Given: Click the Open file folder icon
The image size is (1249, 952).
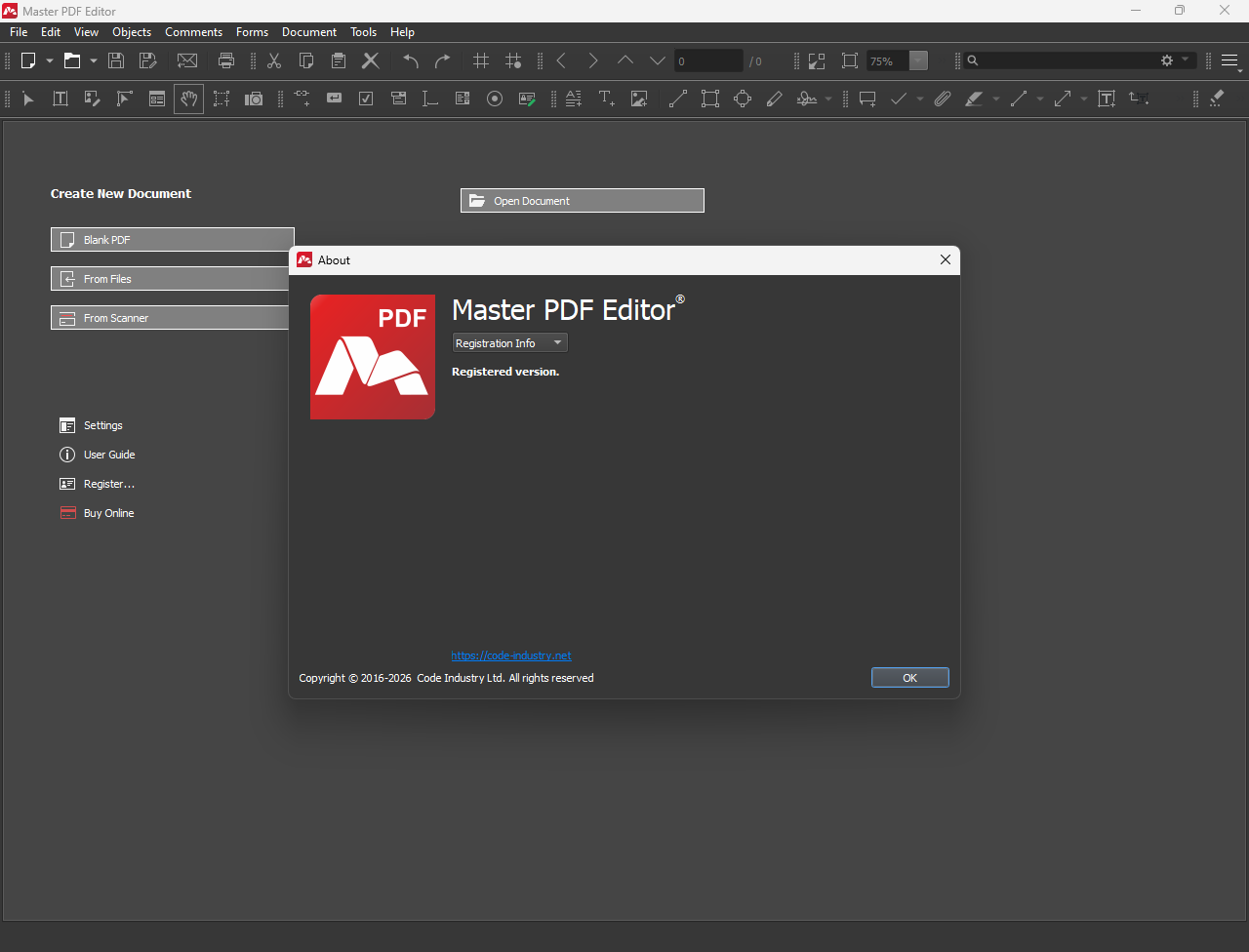Looking at the screenshot, I should (x=72, y=60).
